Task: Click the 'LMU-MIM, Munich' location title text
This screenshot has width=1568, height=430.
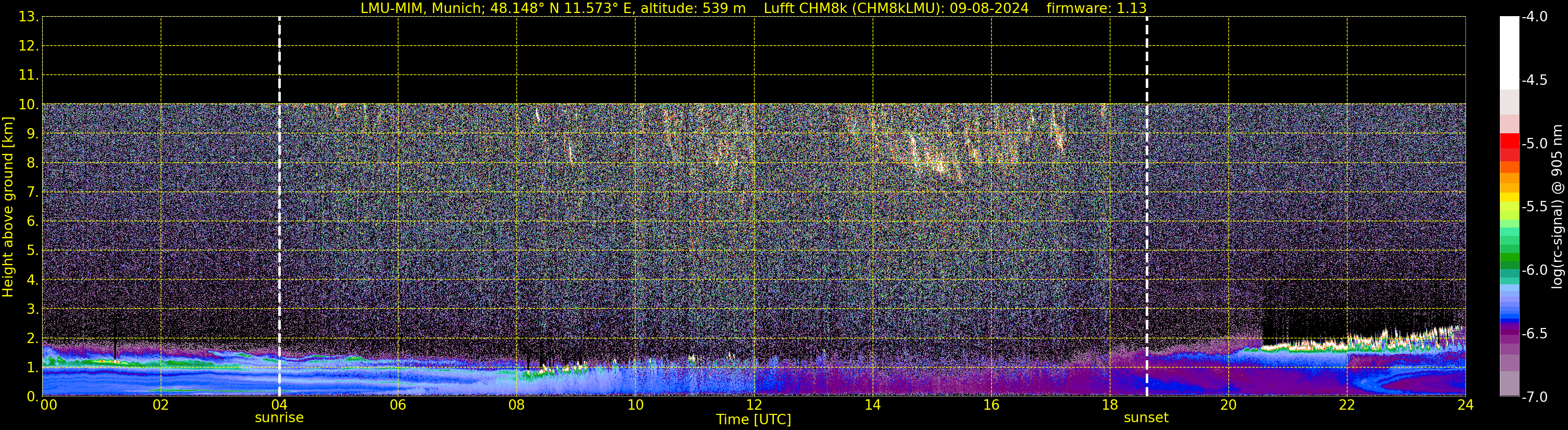Action: 421,8
